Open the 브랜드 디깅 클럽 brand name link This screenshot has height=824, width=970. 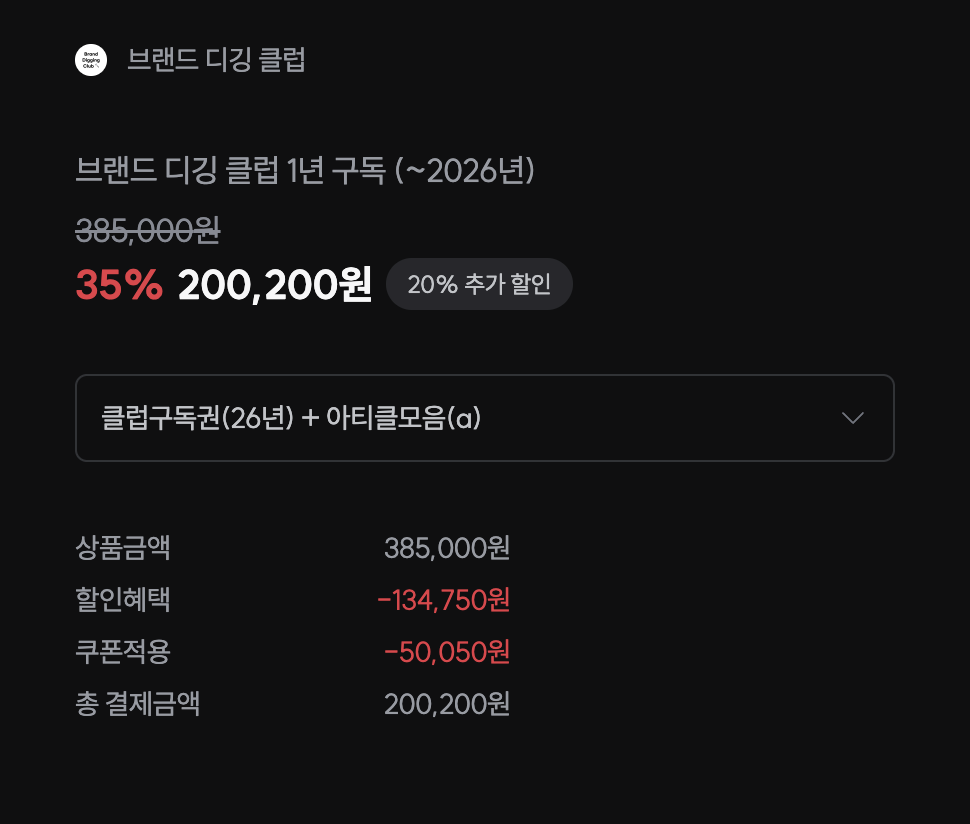click(216, 60)
